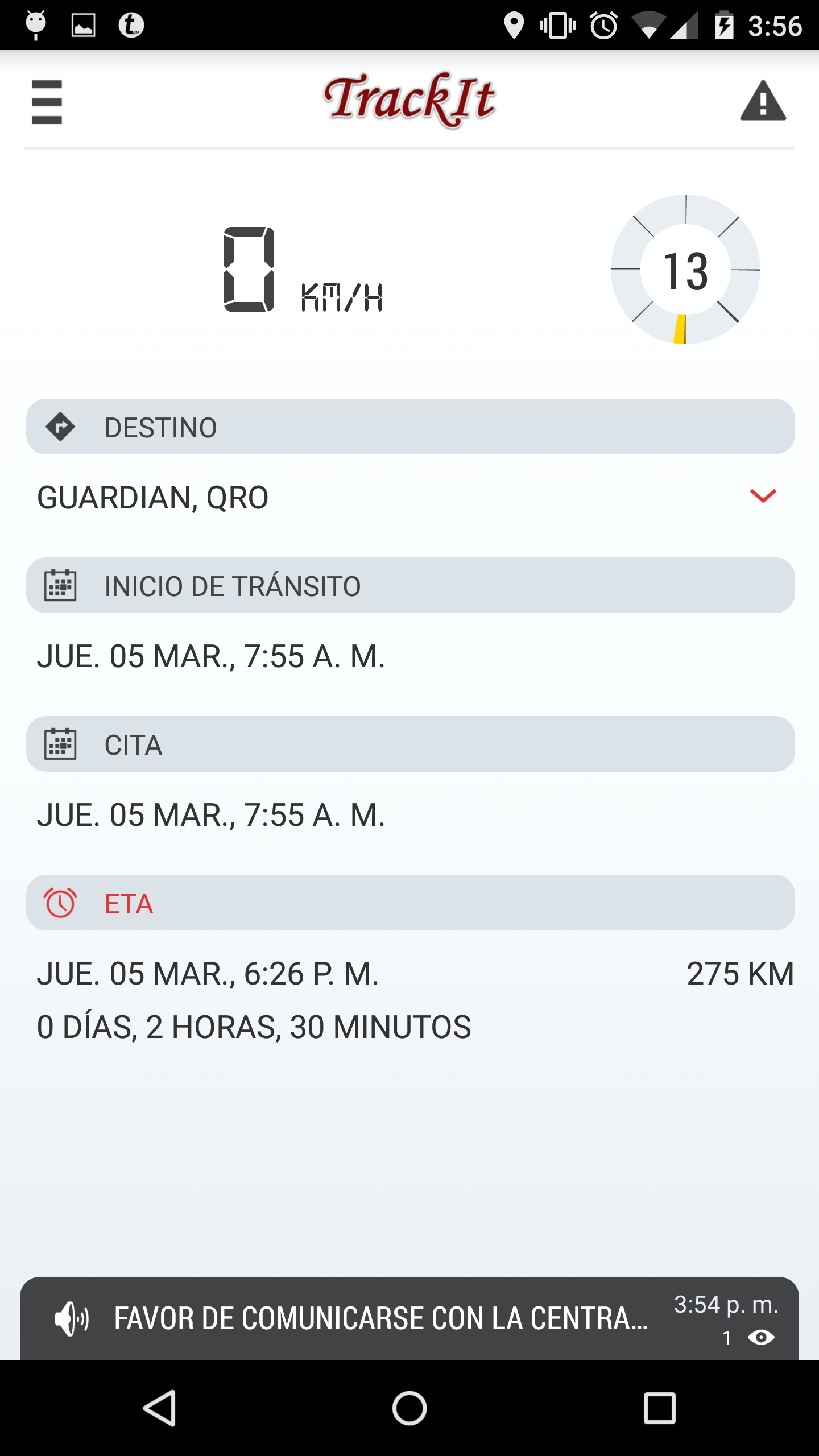Screen dimensions: 819x1456
Task: Tap the compass gauge showing 13
Action: point(685,270)
